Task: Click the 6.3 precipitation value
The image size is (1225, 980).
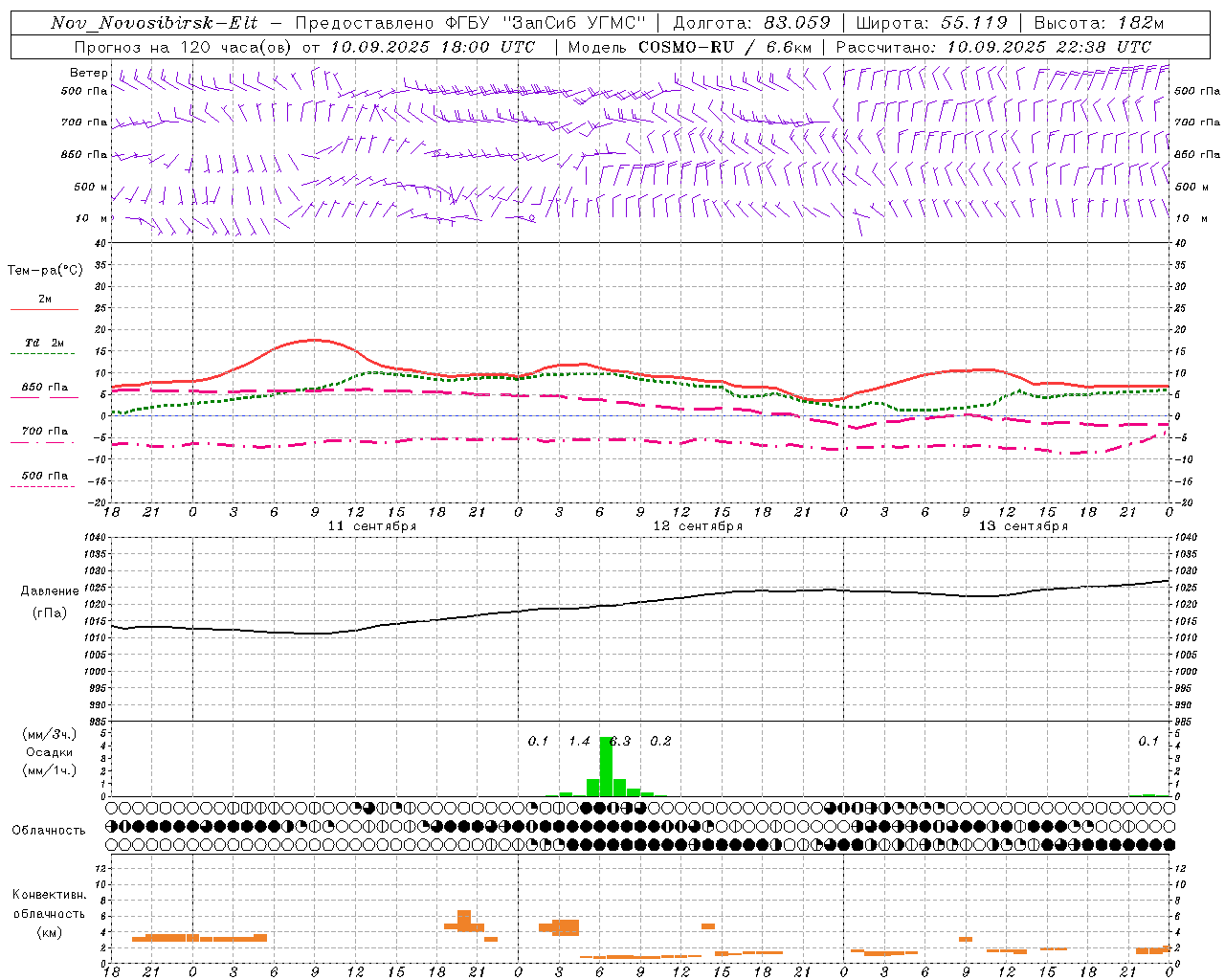Action: coord(620,742)
